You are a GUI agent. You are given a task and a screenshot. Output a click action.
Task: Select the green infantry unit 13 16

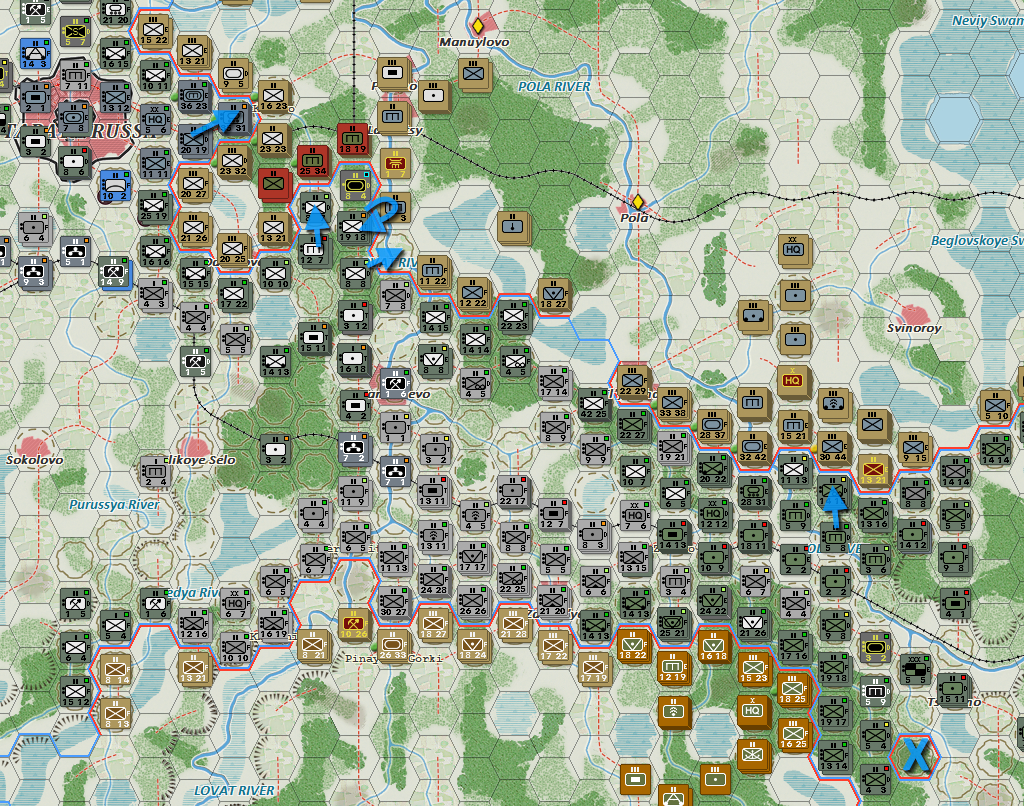tap(874, 514)
